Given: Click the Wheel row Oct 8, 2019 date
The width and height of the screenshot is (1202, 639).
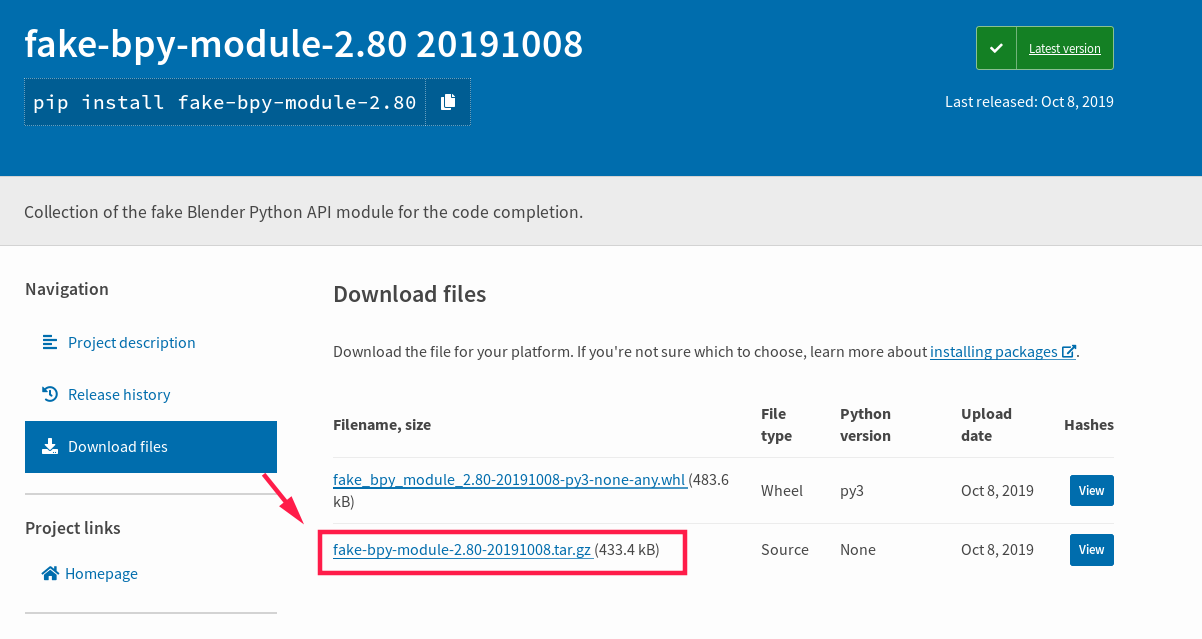Looking at the screenshot, I should tap(997, 491).
